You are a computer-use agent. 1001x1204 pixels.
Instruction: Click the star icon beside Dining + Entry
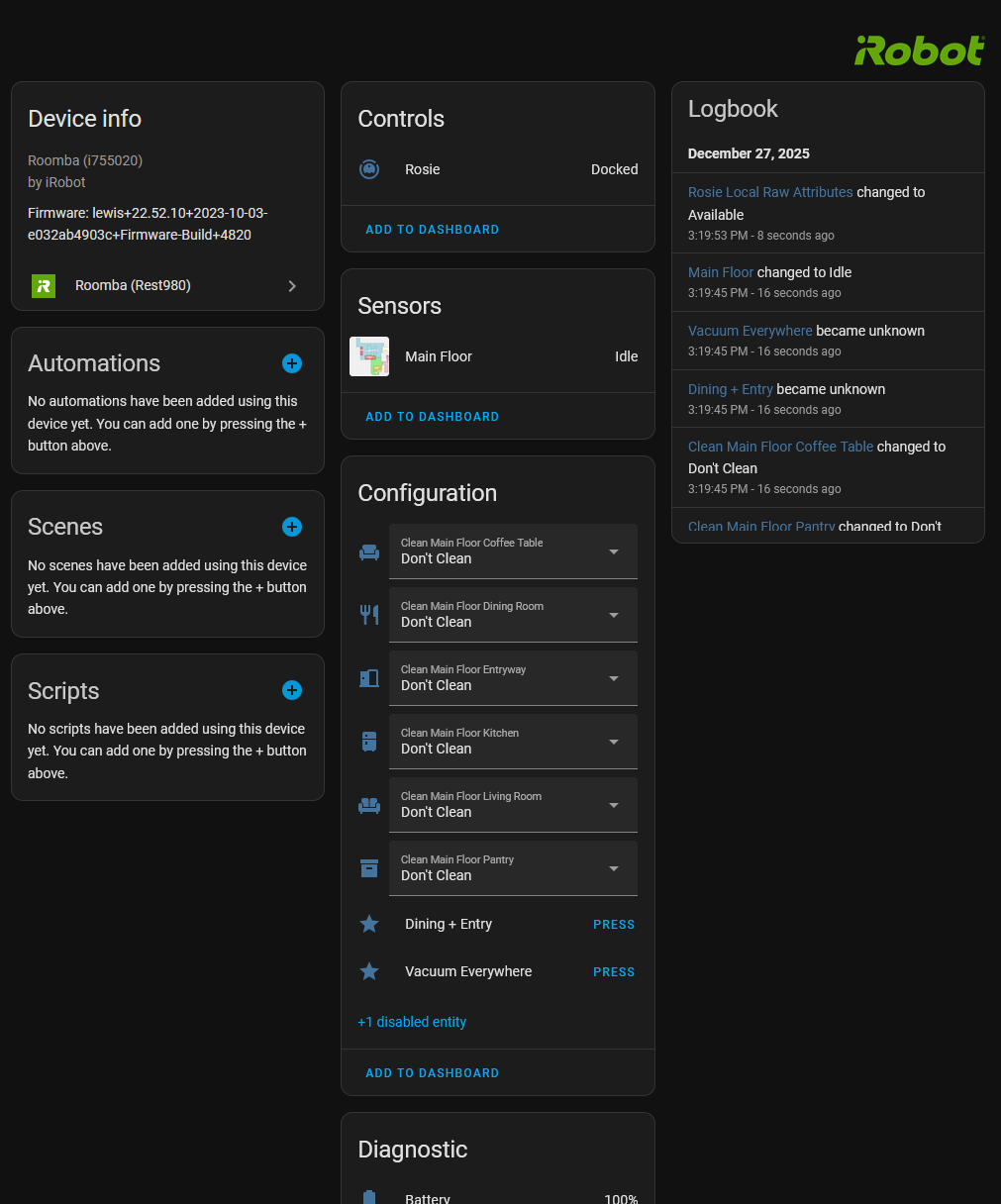pyautogui.click(x=369, y=924)
